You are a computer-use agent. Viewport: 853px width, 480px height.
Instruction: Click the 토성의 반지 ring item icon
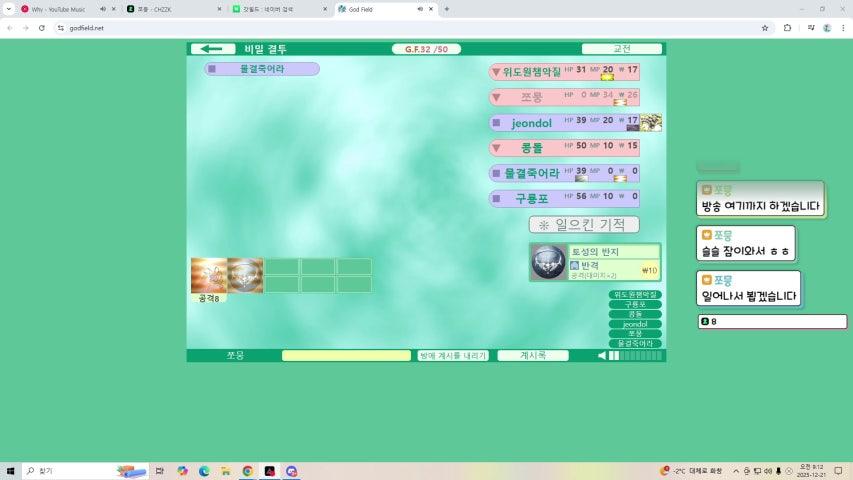(547, 262)
